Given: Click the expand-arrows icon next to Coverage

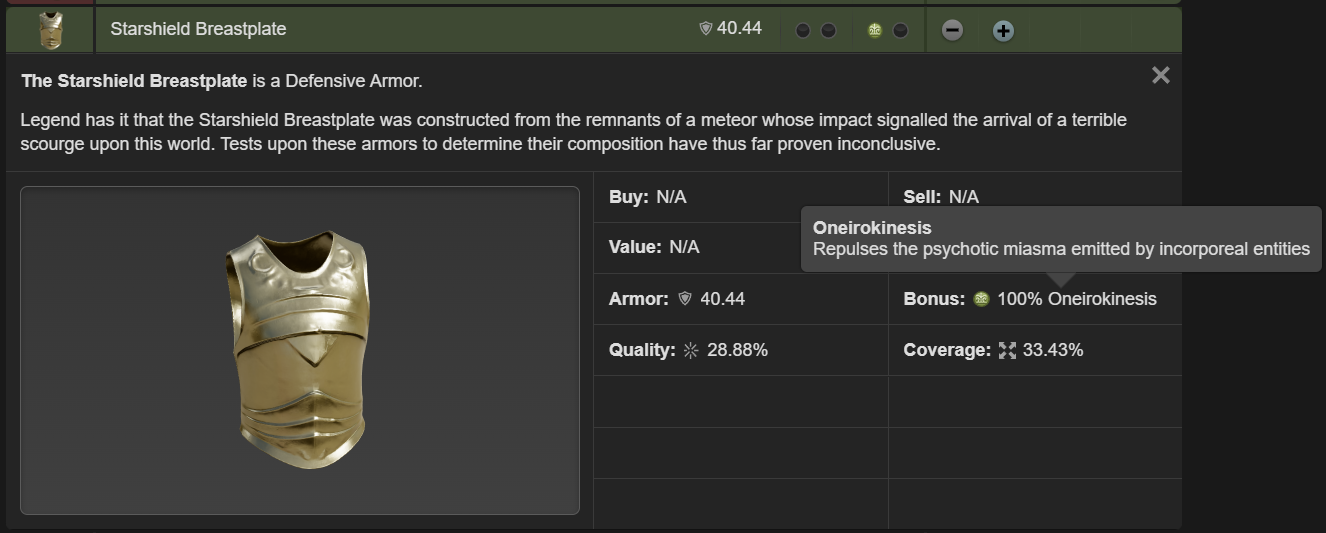Looking at the screenshot, I should click(x=1007, y=350).
